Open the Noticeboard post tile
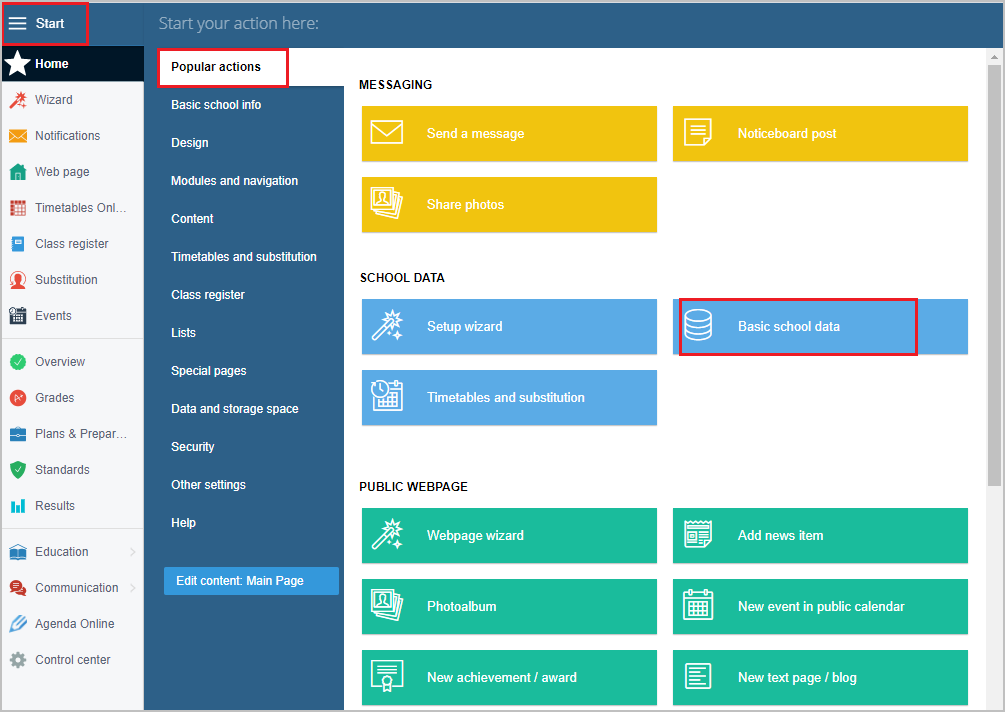This screenshot has width=1005, height=712. (820, 133)
